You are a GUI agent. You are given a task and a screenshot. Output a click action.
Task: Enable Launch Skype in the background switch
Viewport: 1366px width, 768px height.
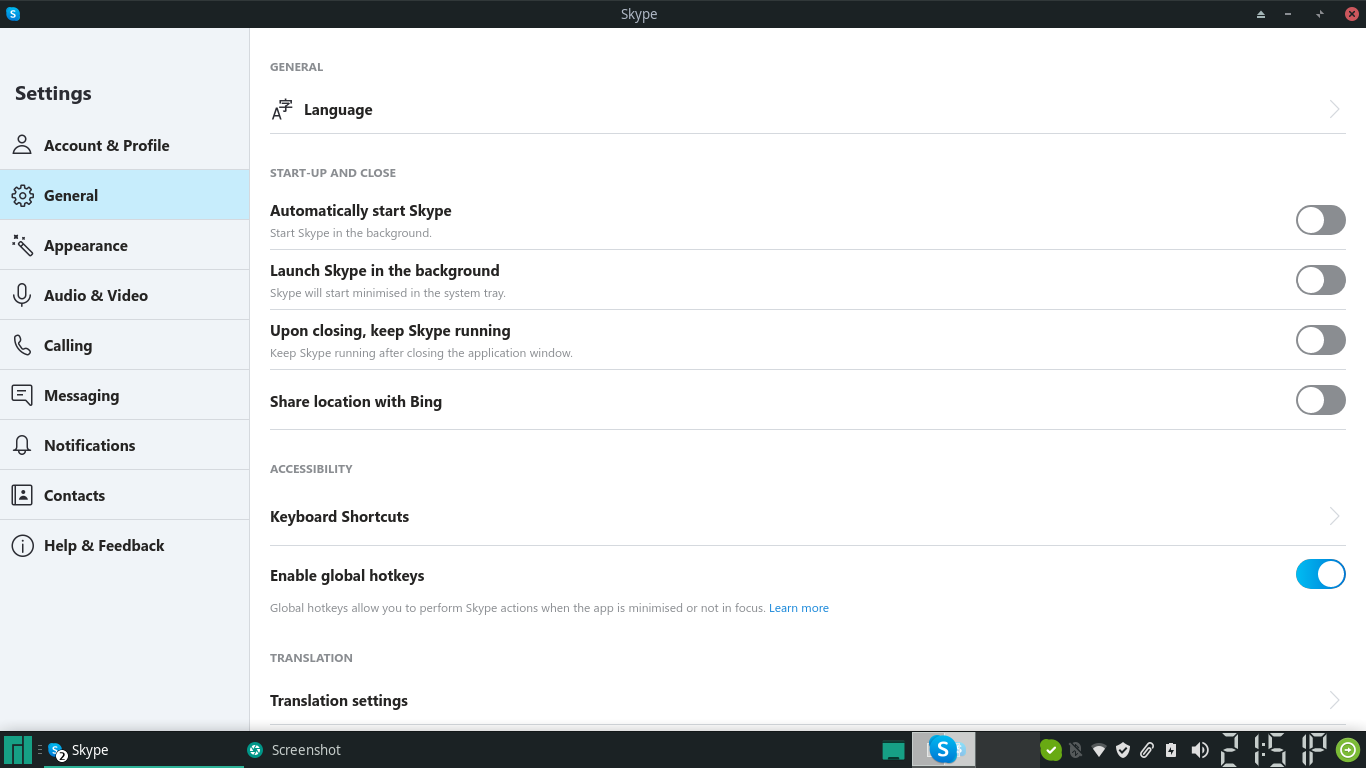pyautogui.click(x=1321, y=280)
